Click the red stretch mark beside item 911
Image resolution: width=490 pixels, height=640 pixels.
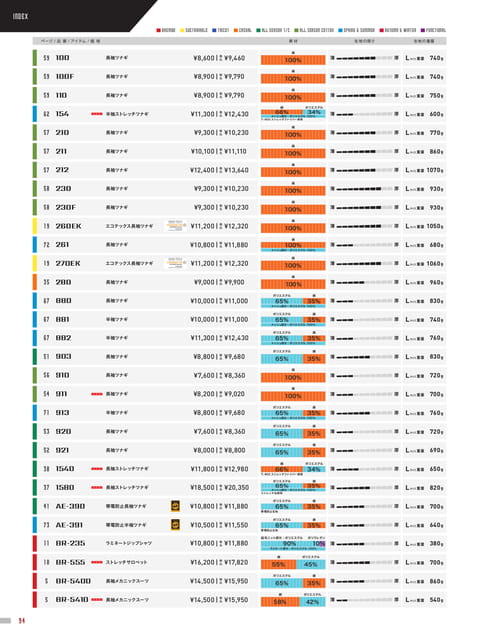pyautogui.click(x=97, y=394)
